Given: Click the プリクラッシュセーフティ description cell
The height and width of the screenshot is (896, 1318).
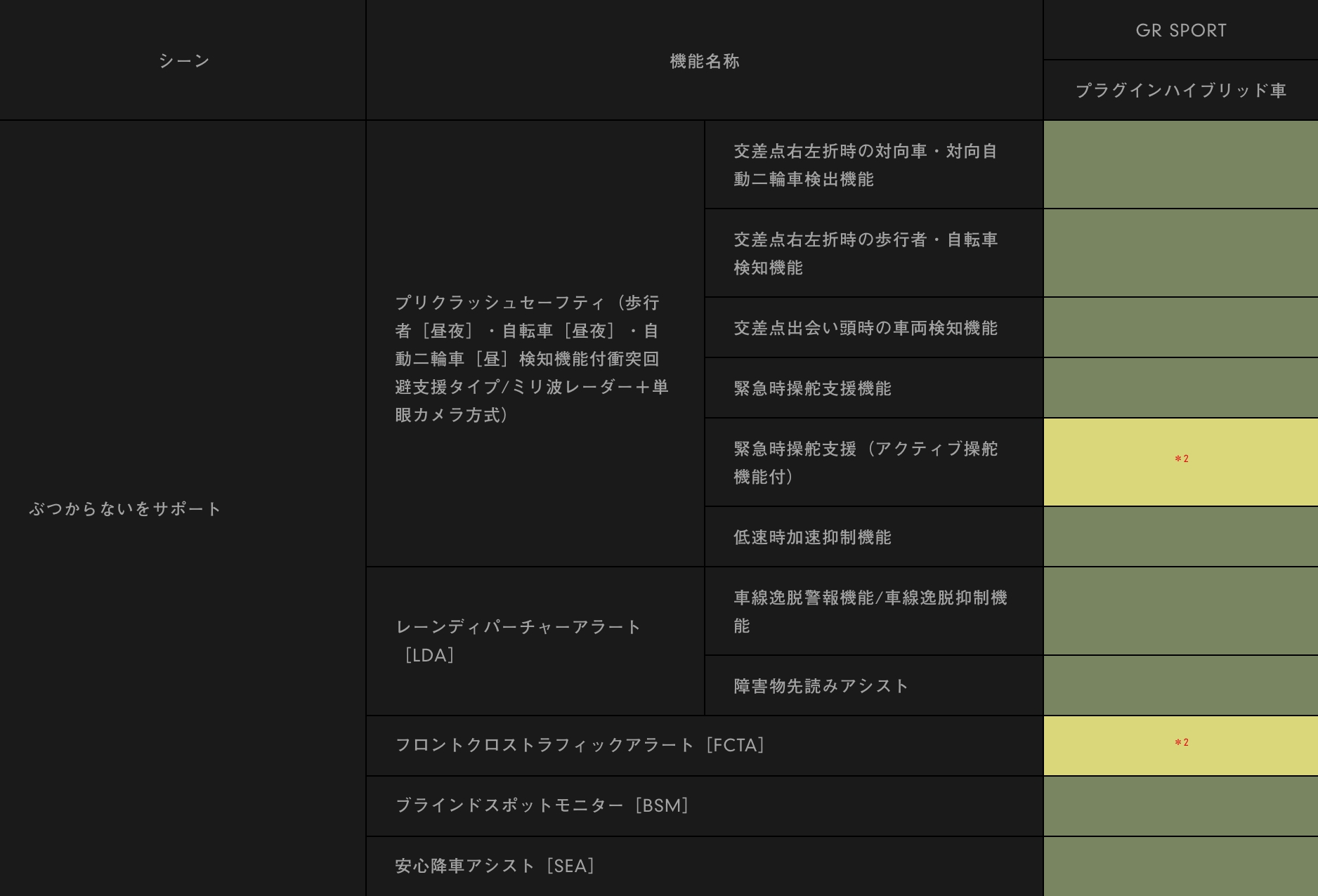Looking at the screenshot, I should [x=532, y=359].
